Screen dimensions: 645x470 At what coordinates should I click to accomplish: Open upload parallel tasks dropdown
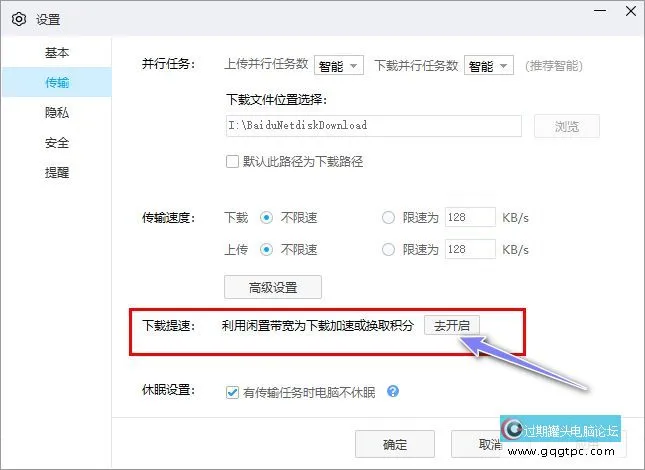[x=339, y=66]
